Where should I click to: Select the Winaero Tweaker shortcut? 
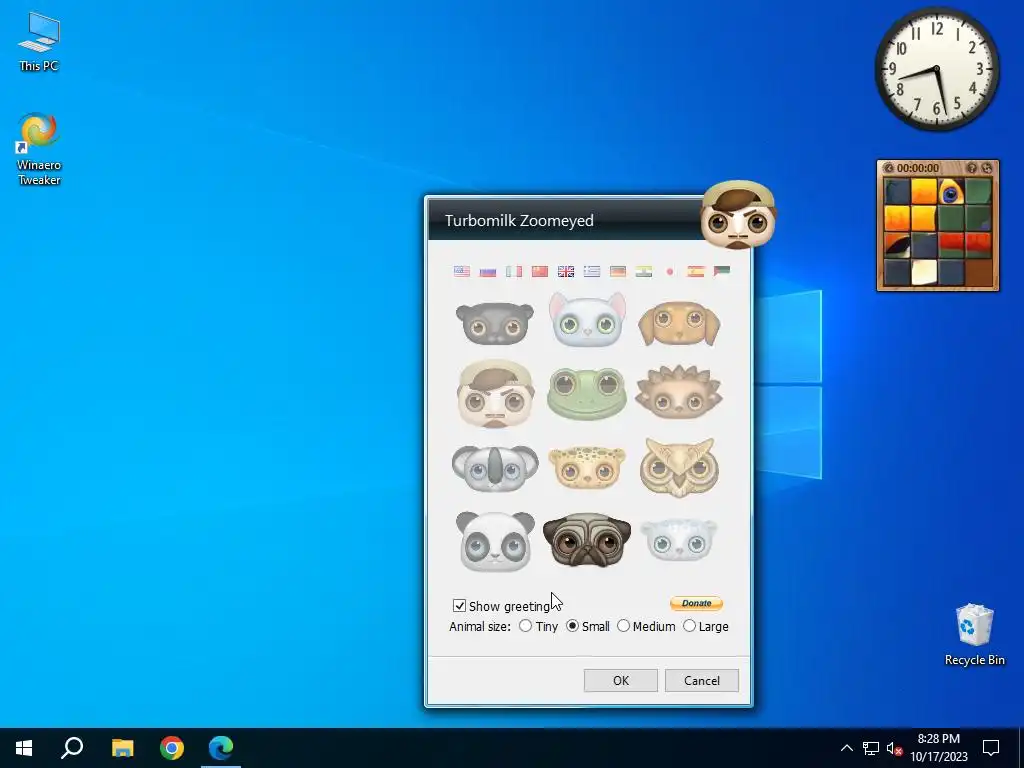pyautogui.click(x=39, y=150)
